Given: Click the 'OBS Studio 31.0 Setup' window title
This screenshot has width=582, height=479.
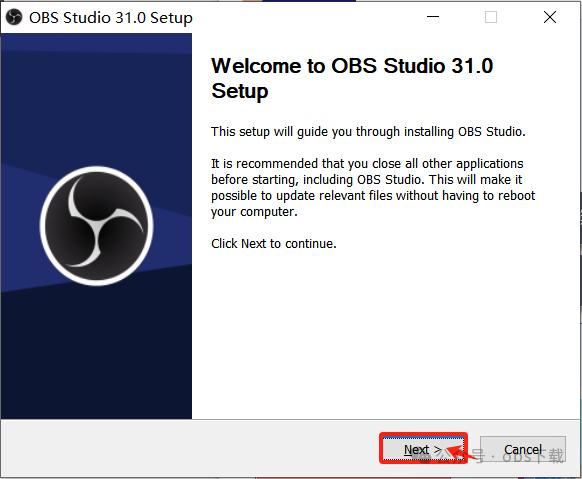Looking at the screenshot, I should [111, 17].
